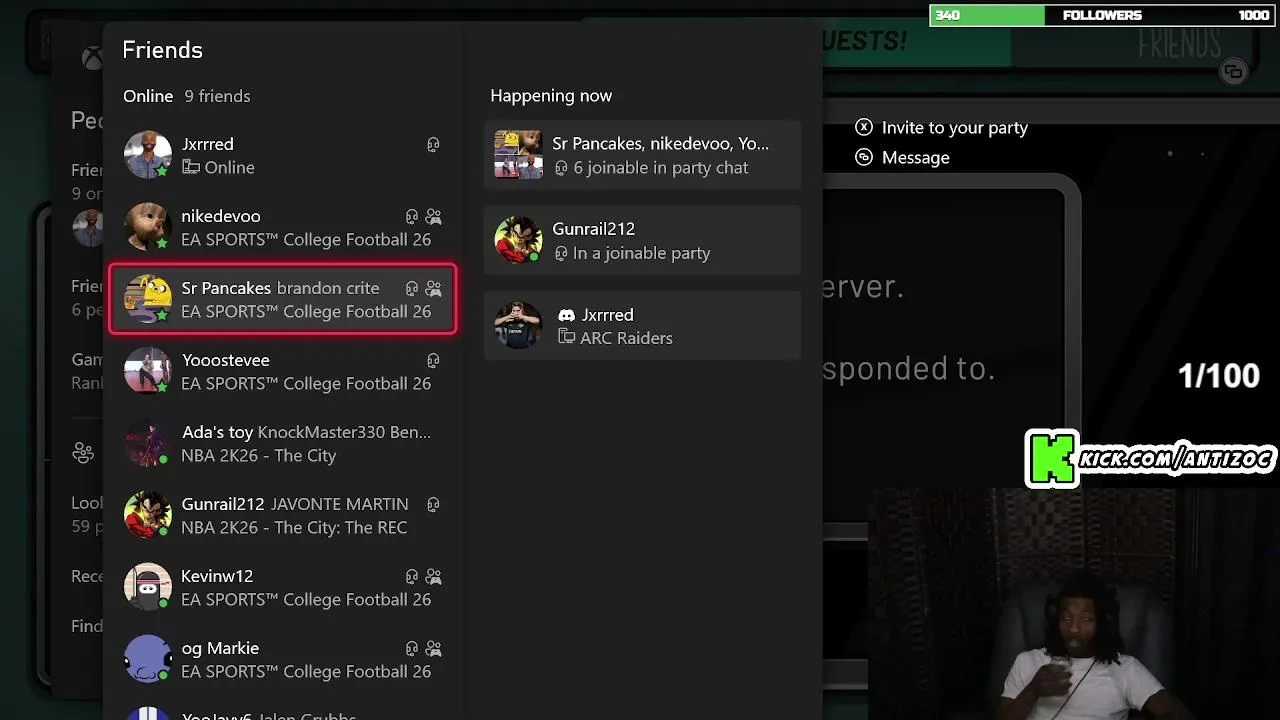The height and width of the screenshot is (720, 1280).
Task: Select Kevinw12 in the friends list
Action: click(x=282, y=588)
